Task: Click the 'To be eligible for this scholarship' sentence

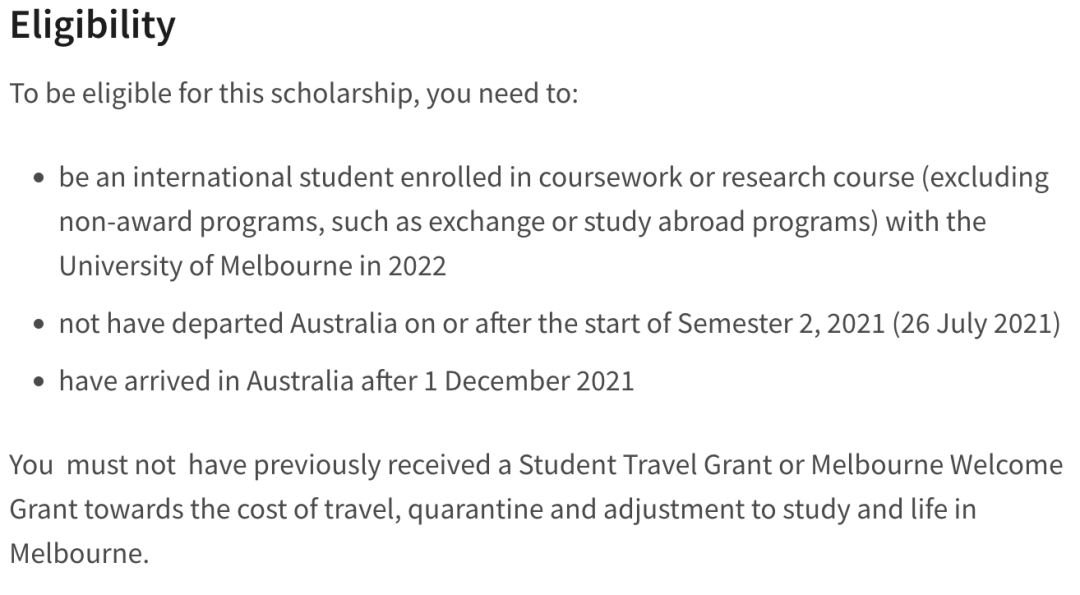Action: click(294, 94)
